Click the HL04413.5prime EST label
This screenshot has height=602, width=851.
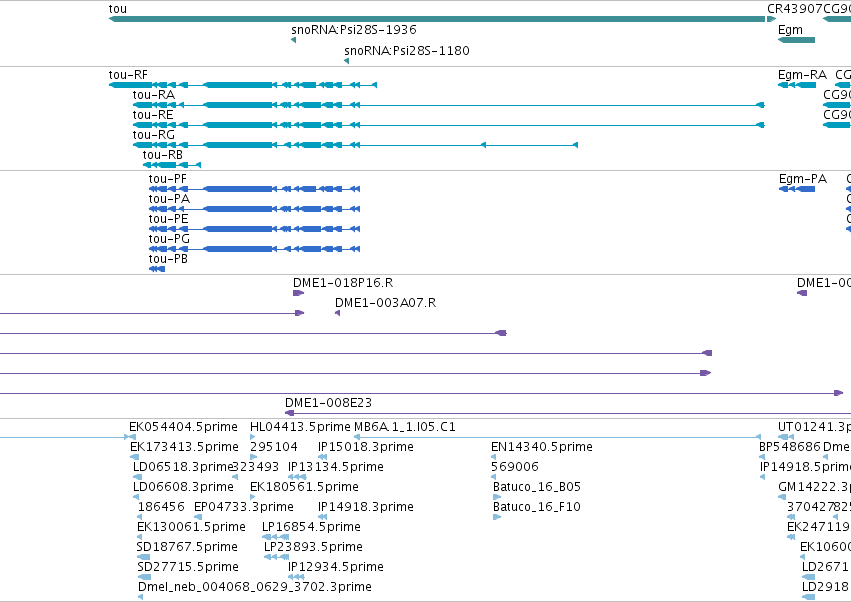300,427
